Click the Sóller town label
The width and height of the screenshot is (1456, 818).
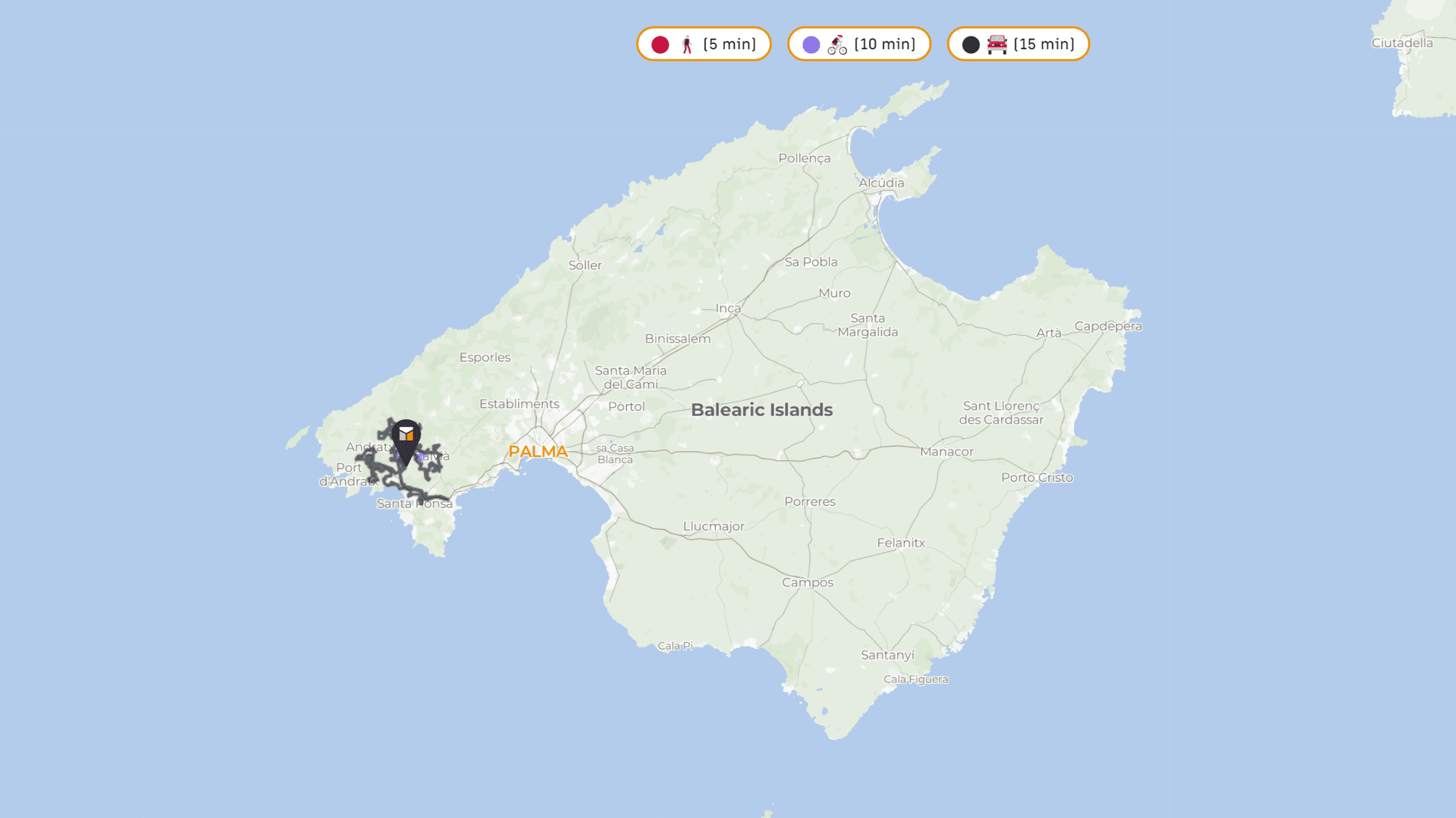pyautogui.click(x=585, y=265)
